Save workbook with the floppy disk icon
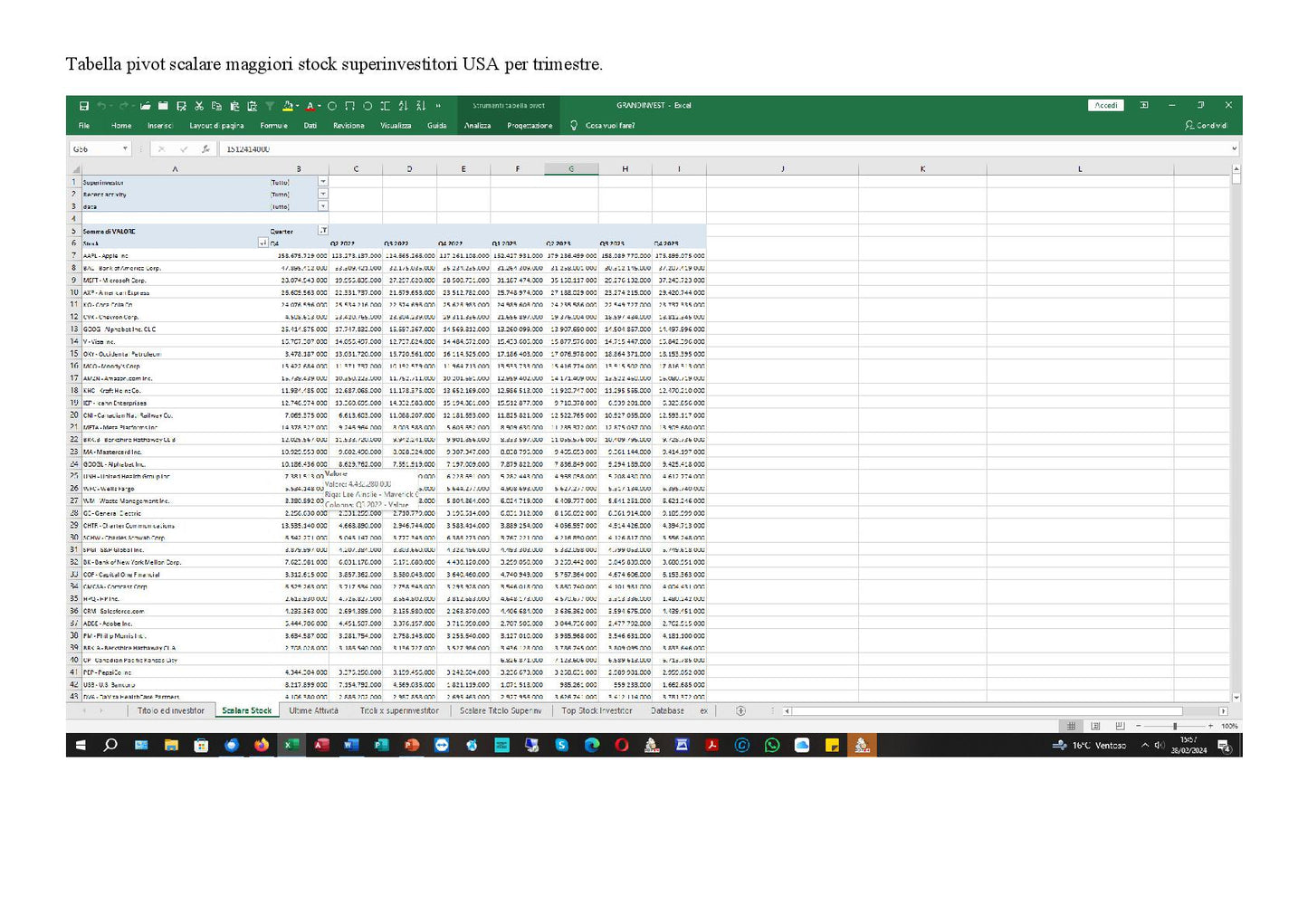The image size is (1308, 924). pyautogui.click(x=84, y=106)
